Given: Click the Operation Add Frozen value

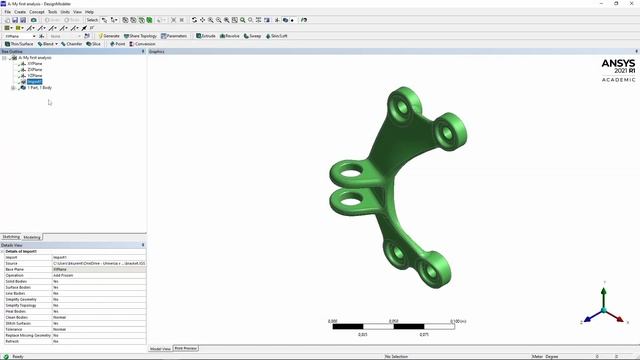Looking at the screenshot, I should (99, 276).
